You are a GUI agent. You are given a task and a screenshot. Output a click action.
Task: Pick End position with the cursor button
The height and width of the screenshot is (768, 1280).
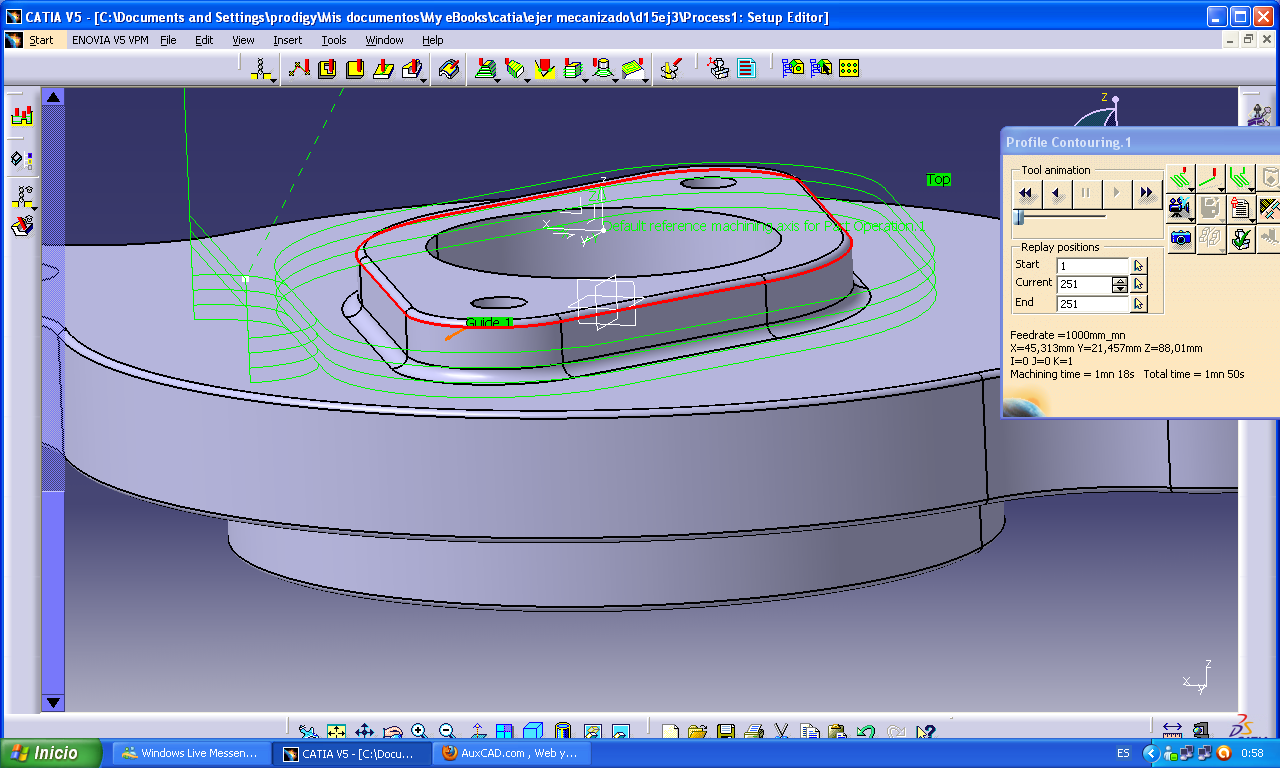pos(1138,304)
